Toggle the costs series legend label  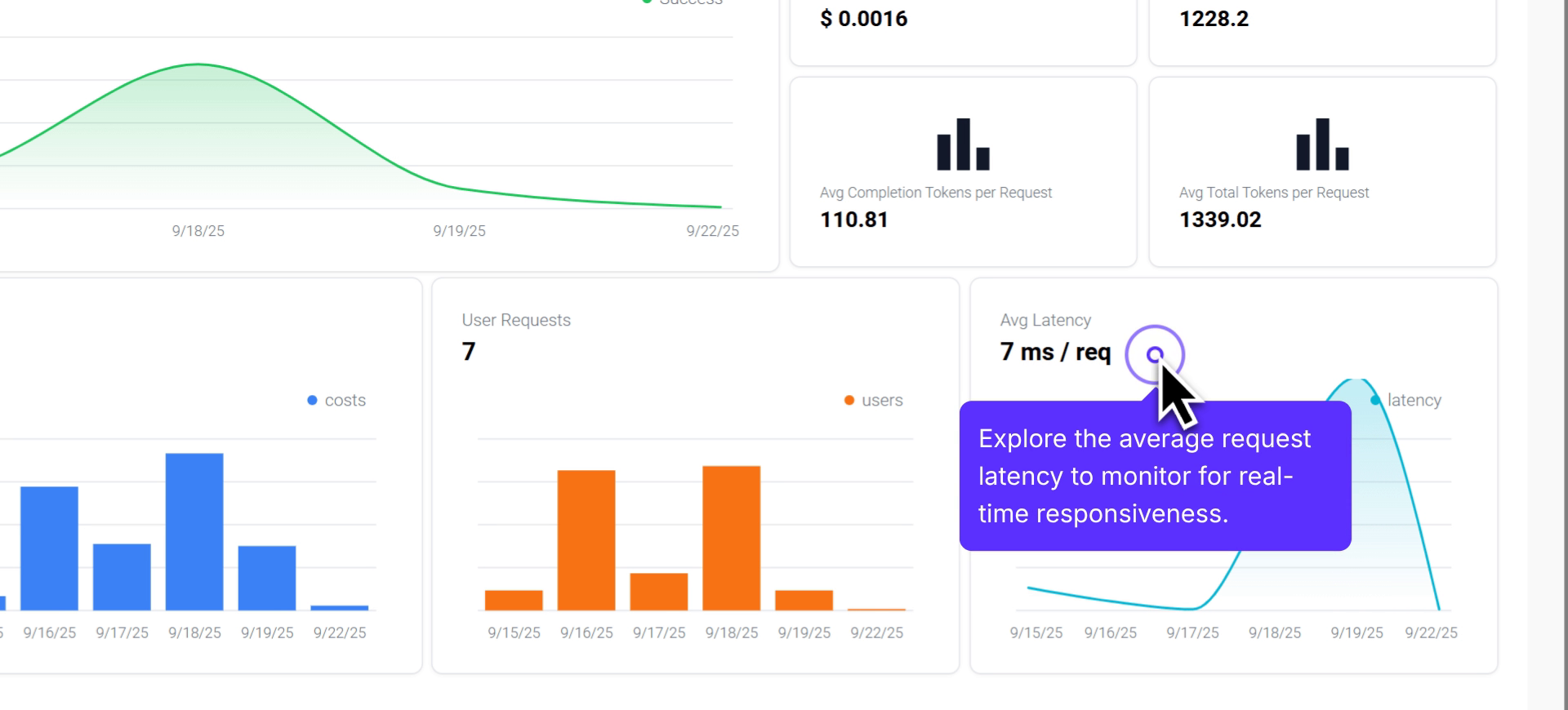pos(345,400)
